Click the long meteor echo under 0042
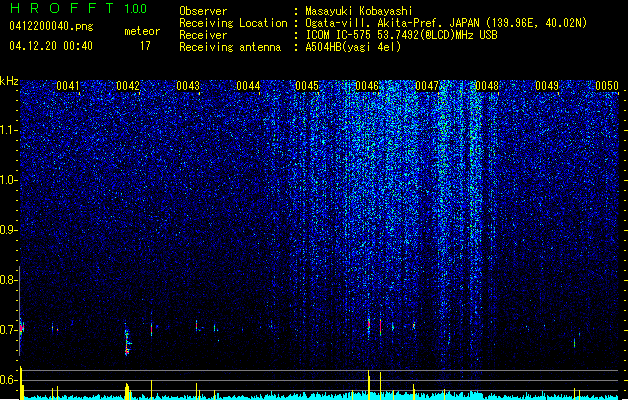629x400 pixels. click(127, 339)
